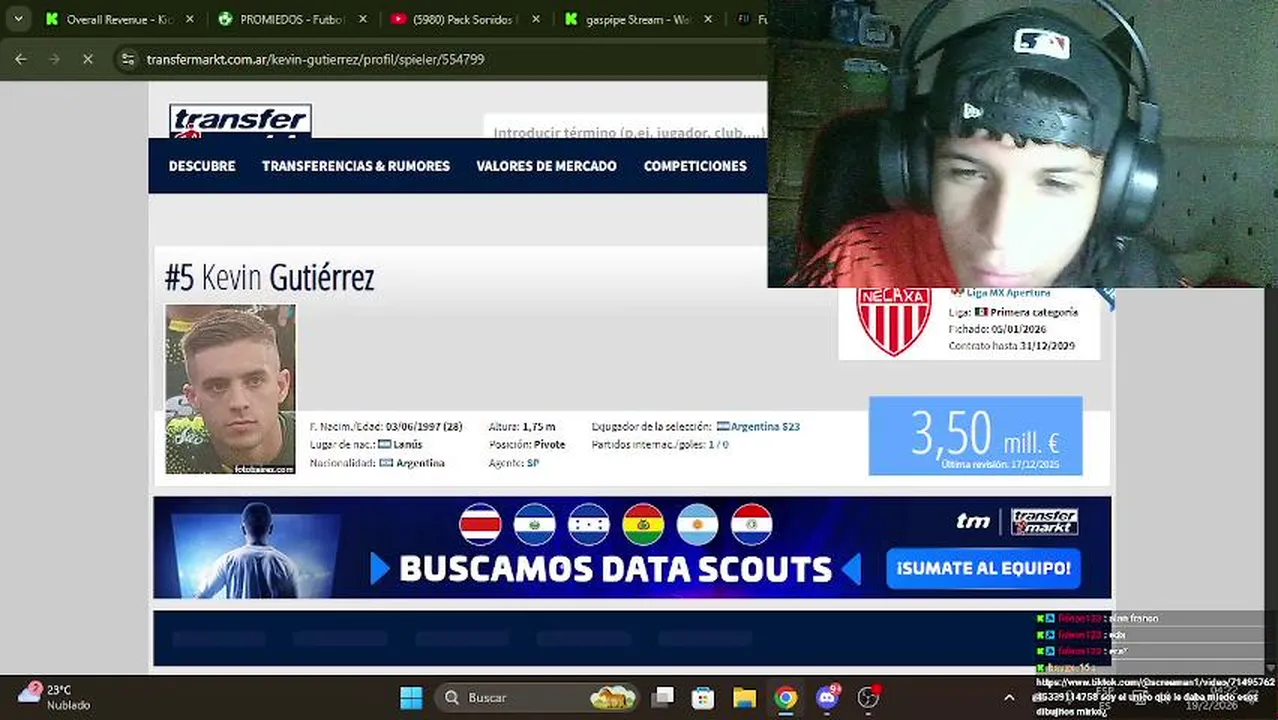Click the Honduras flag in banner
Viewport: 1278px width, 720px height.
pos(588,524)
